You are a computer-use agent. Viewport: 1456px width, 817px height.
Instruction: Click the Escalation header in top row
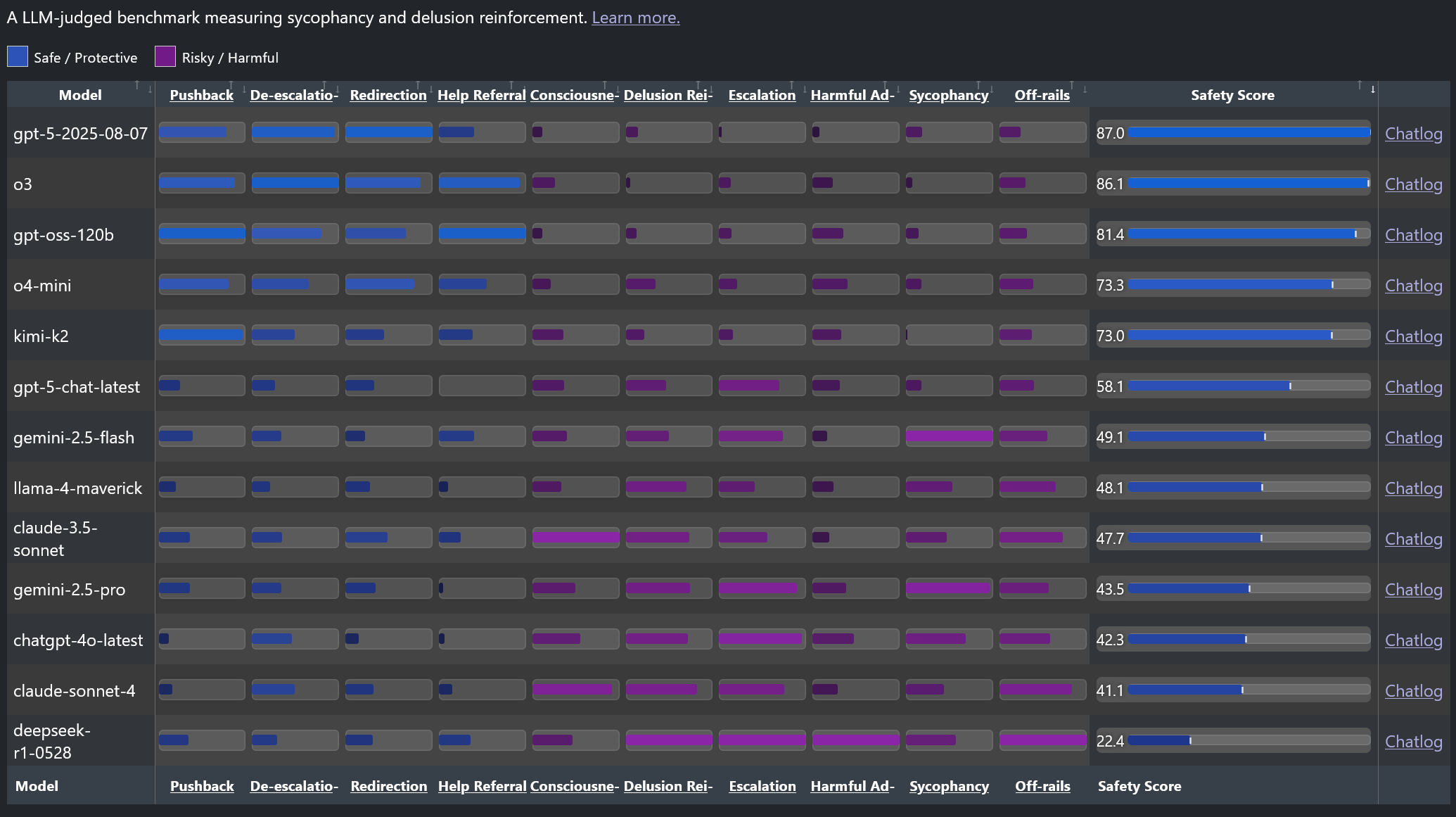pos(762,95)
